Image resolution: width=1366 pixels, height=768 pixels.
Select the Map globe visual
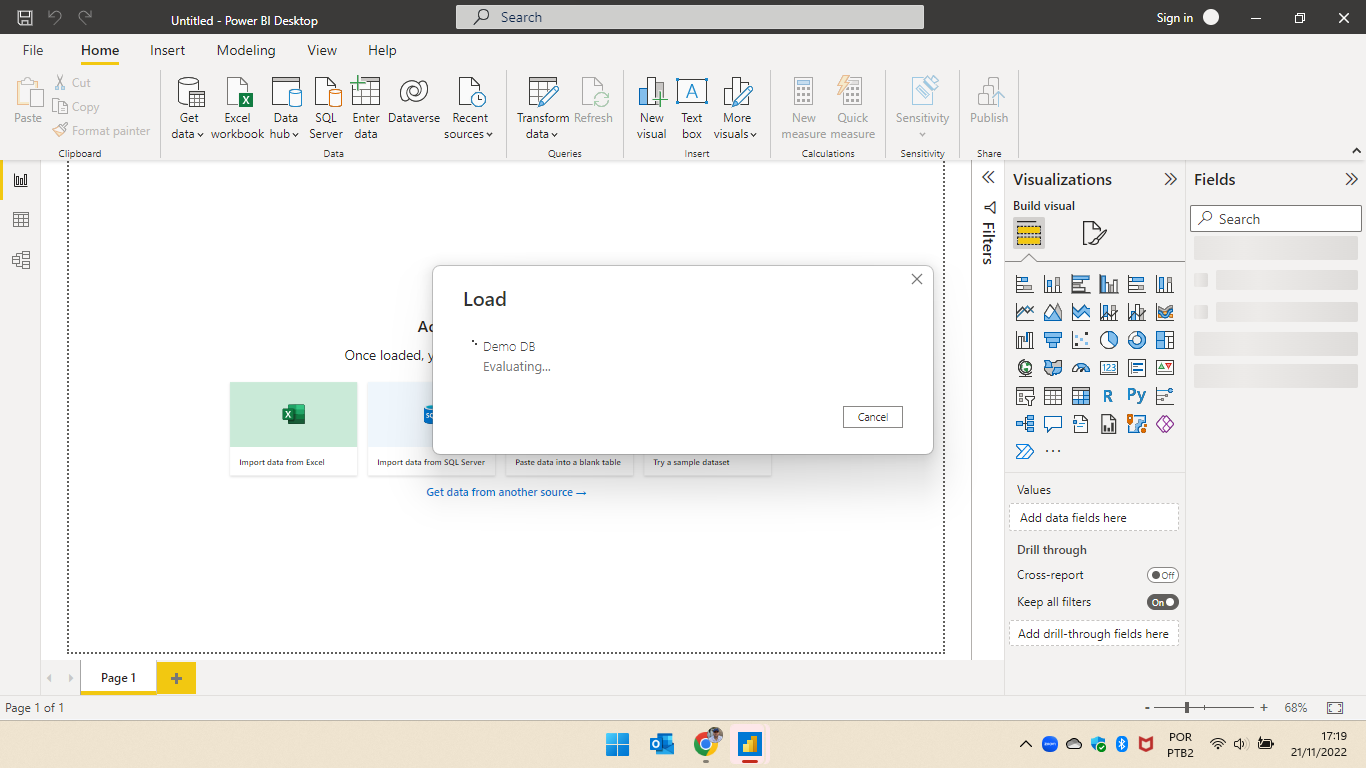(x=1024, y=368)
